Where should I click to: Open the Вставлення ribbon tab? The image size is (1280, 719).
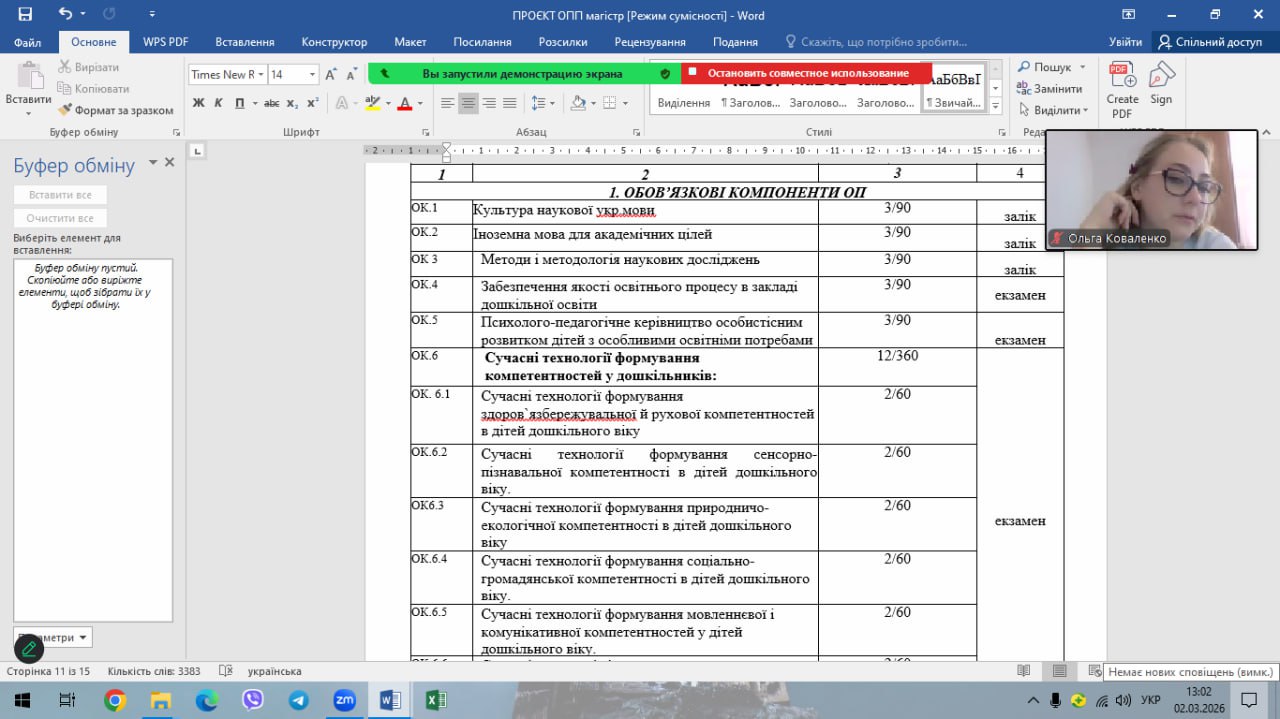coord(245,42)
